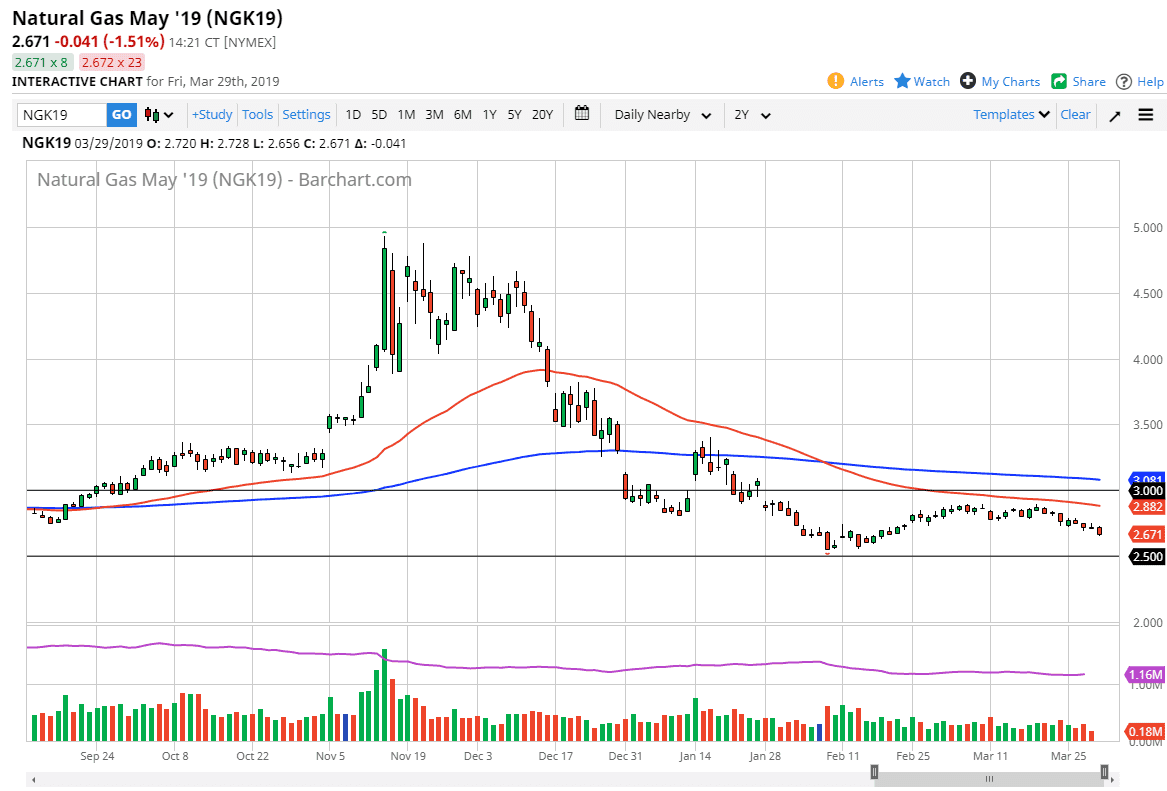
Task: Open Help question mark icon
Action: click(x=1124, y=81)
